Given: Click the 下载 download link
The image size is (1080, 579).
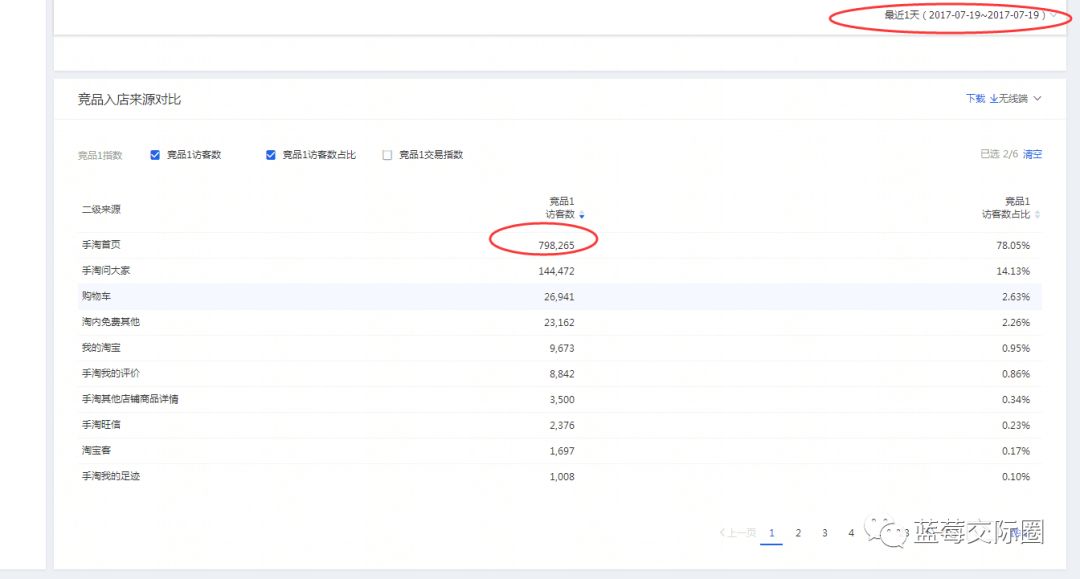Looking at the screenshot, I should [975, 99].
